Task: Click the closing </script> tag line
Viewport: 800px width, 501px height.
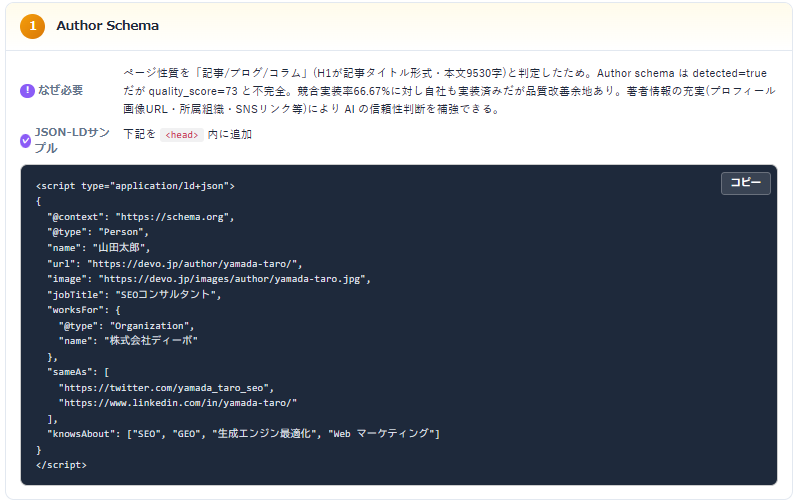Action: click(x=61, y=465)
